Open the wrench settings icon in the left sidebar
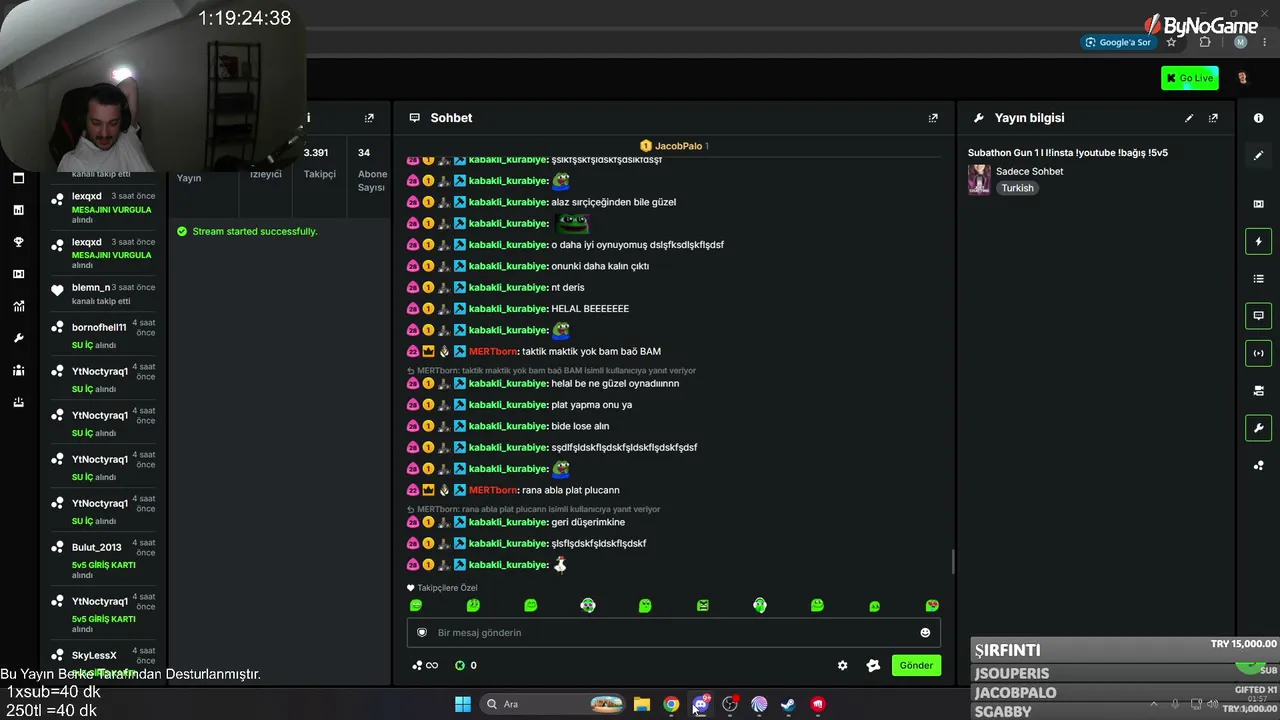Viewport: 1280px width, 720px height. 18,338
